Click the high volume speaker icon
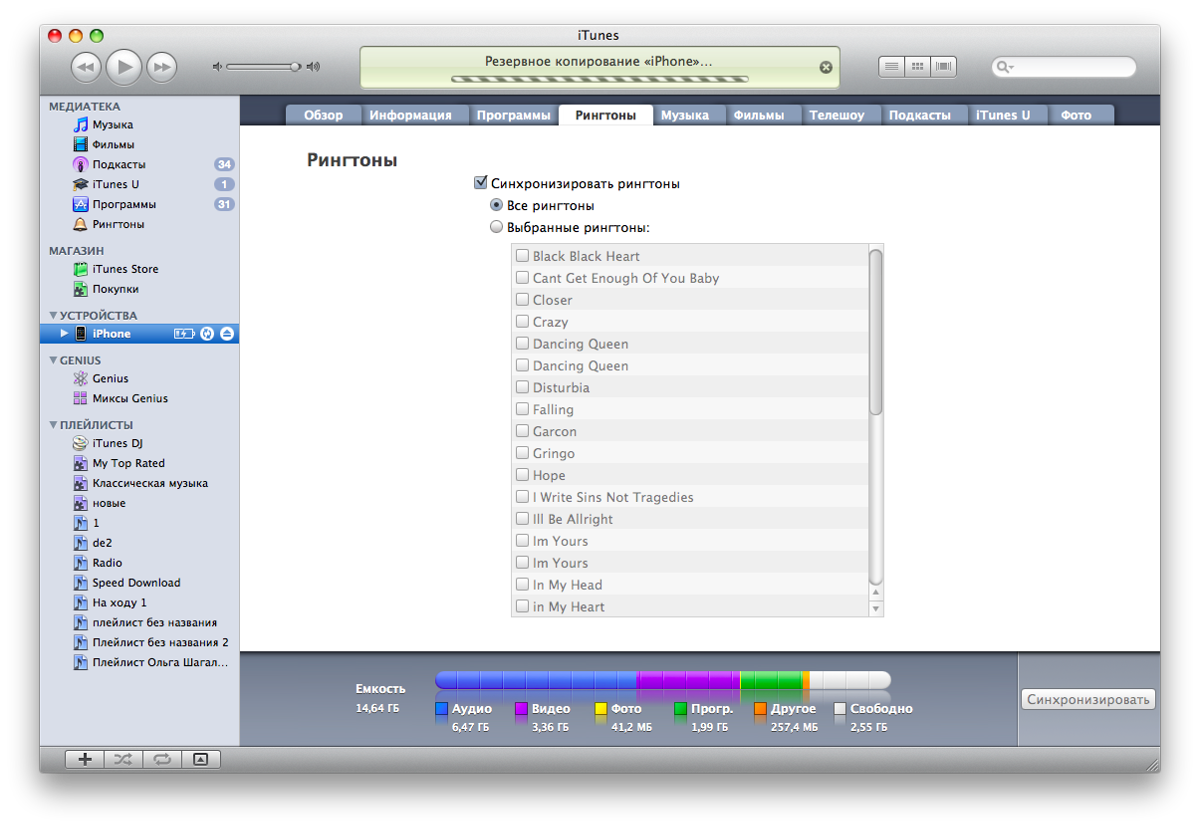 click(313, 67)
